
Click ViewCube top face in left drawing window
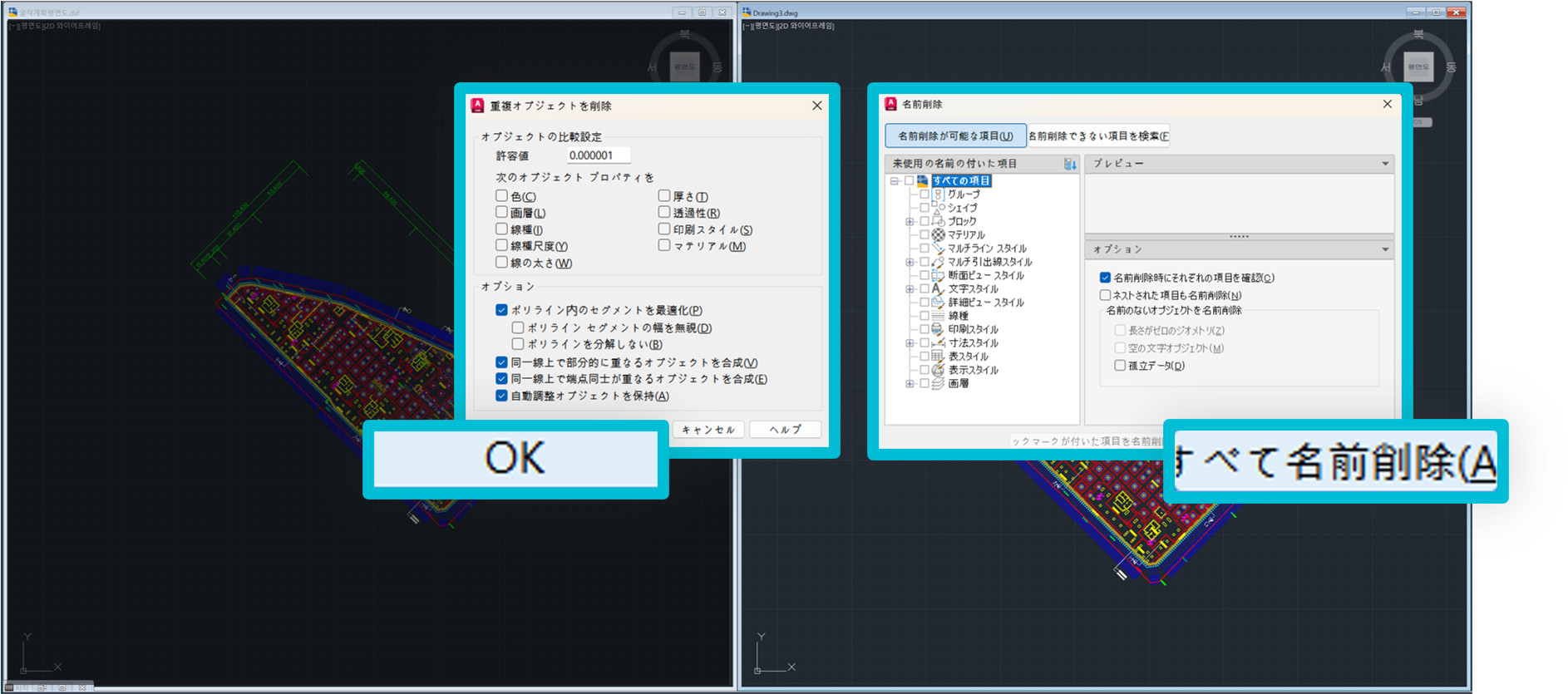tap(684, 66)
